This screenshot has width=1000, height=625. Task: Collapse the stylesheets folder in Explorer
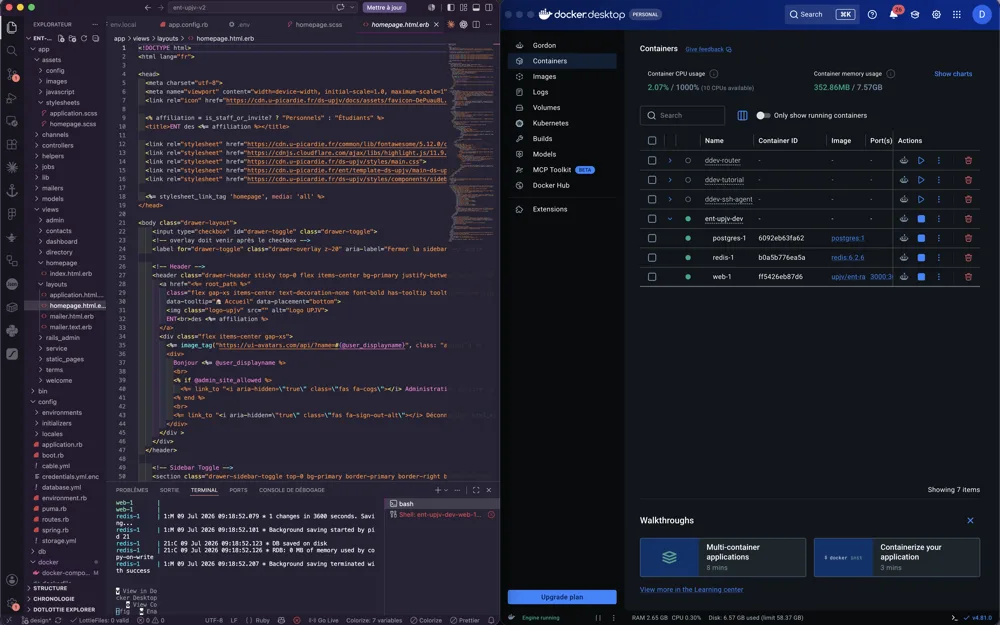coord(62,103)
